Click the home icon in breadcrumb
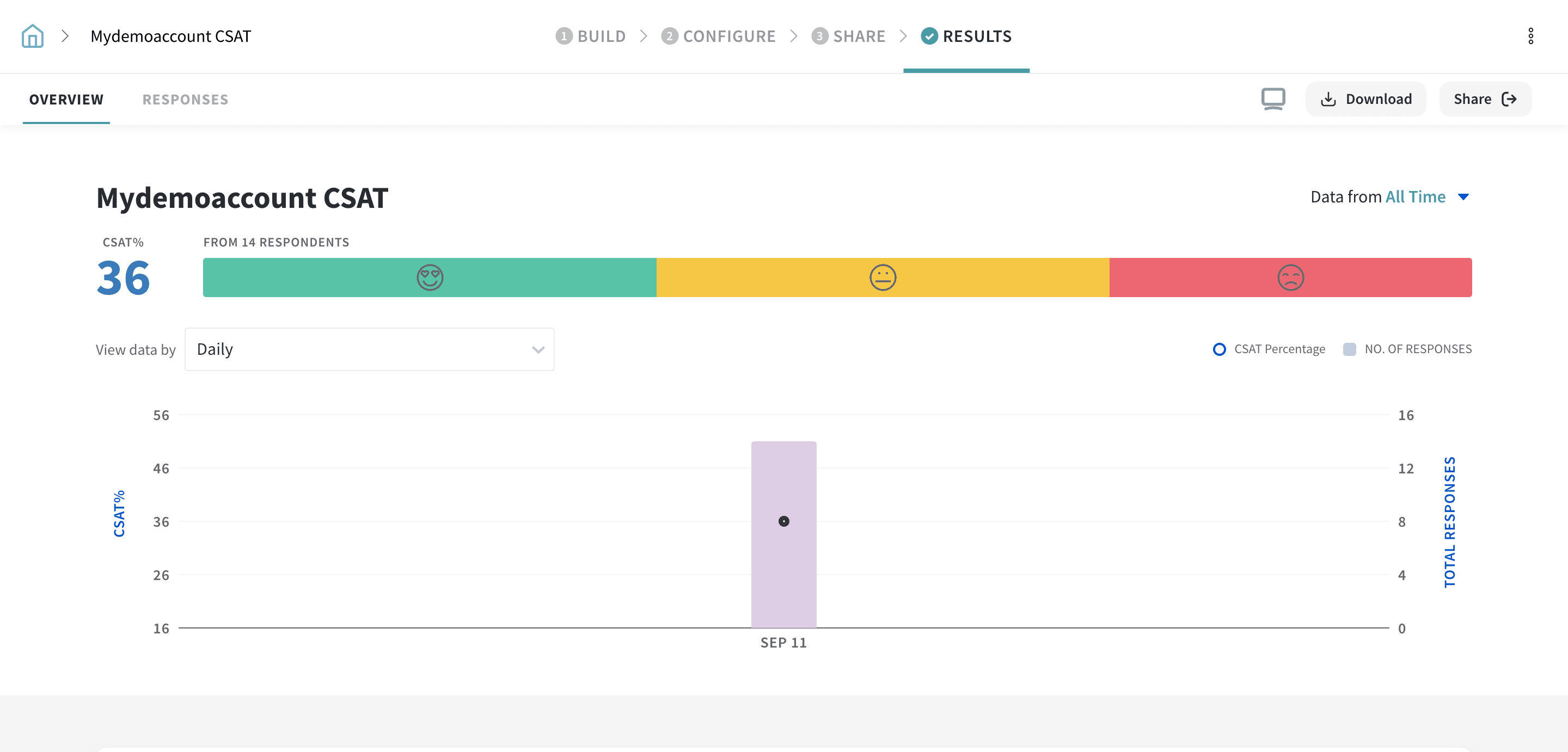The image size is (1568, 752). coord(32,36)
